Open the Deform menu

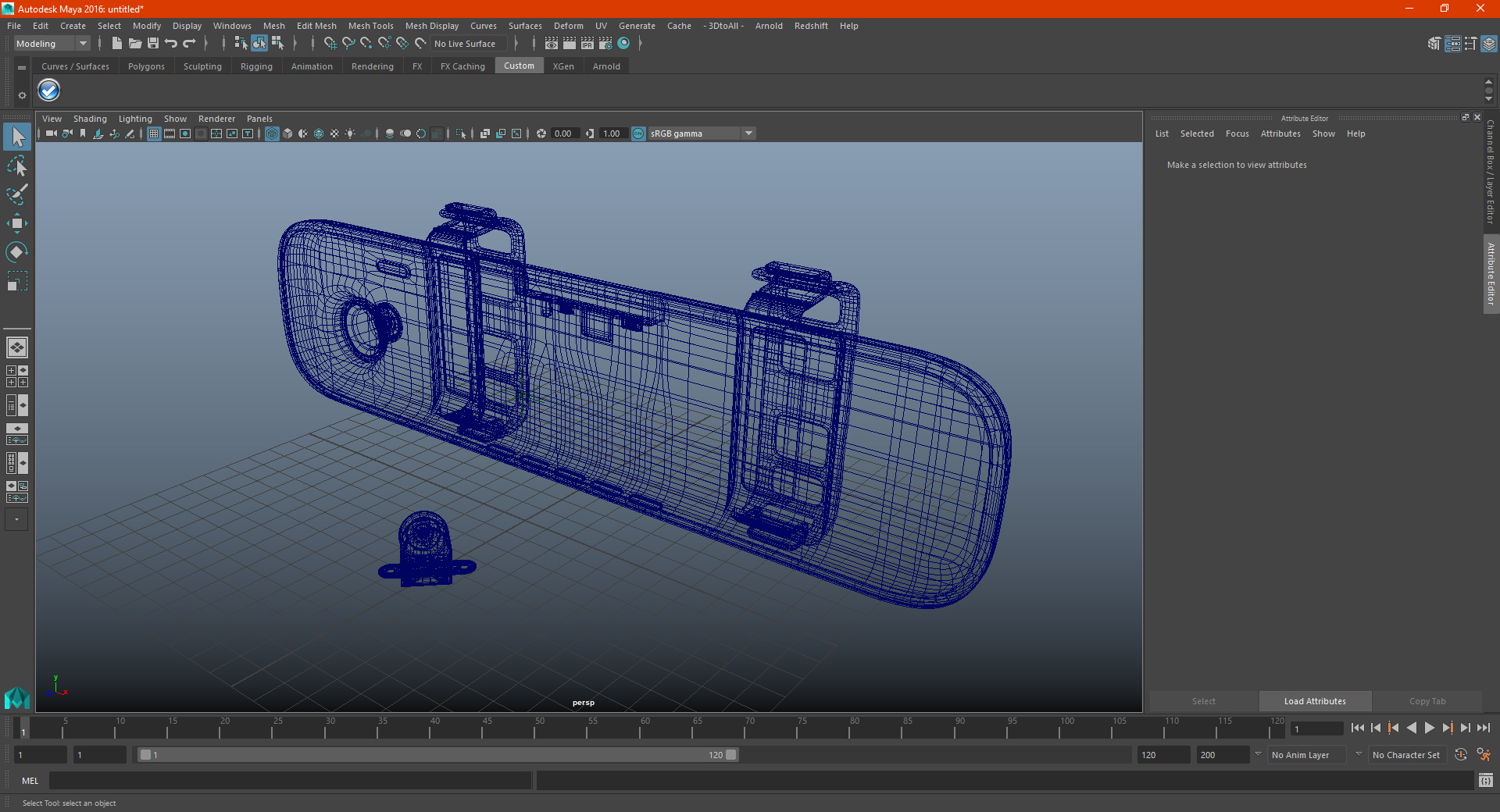coord(569,26)
